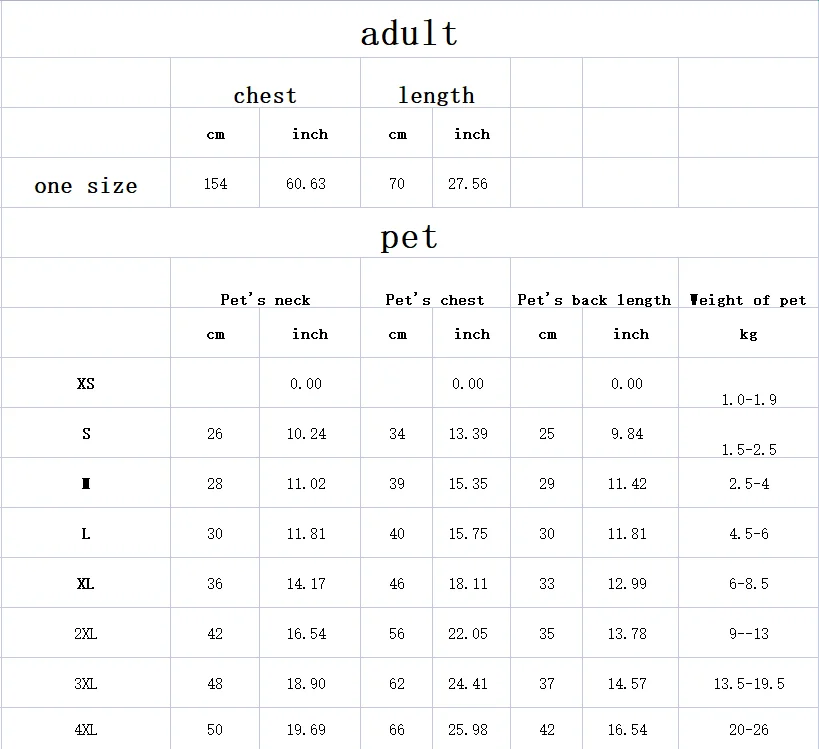The image size is (819, 749).
Task: Click the "adult" section heading
Action: point(409,33)
